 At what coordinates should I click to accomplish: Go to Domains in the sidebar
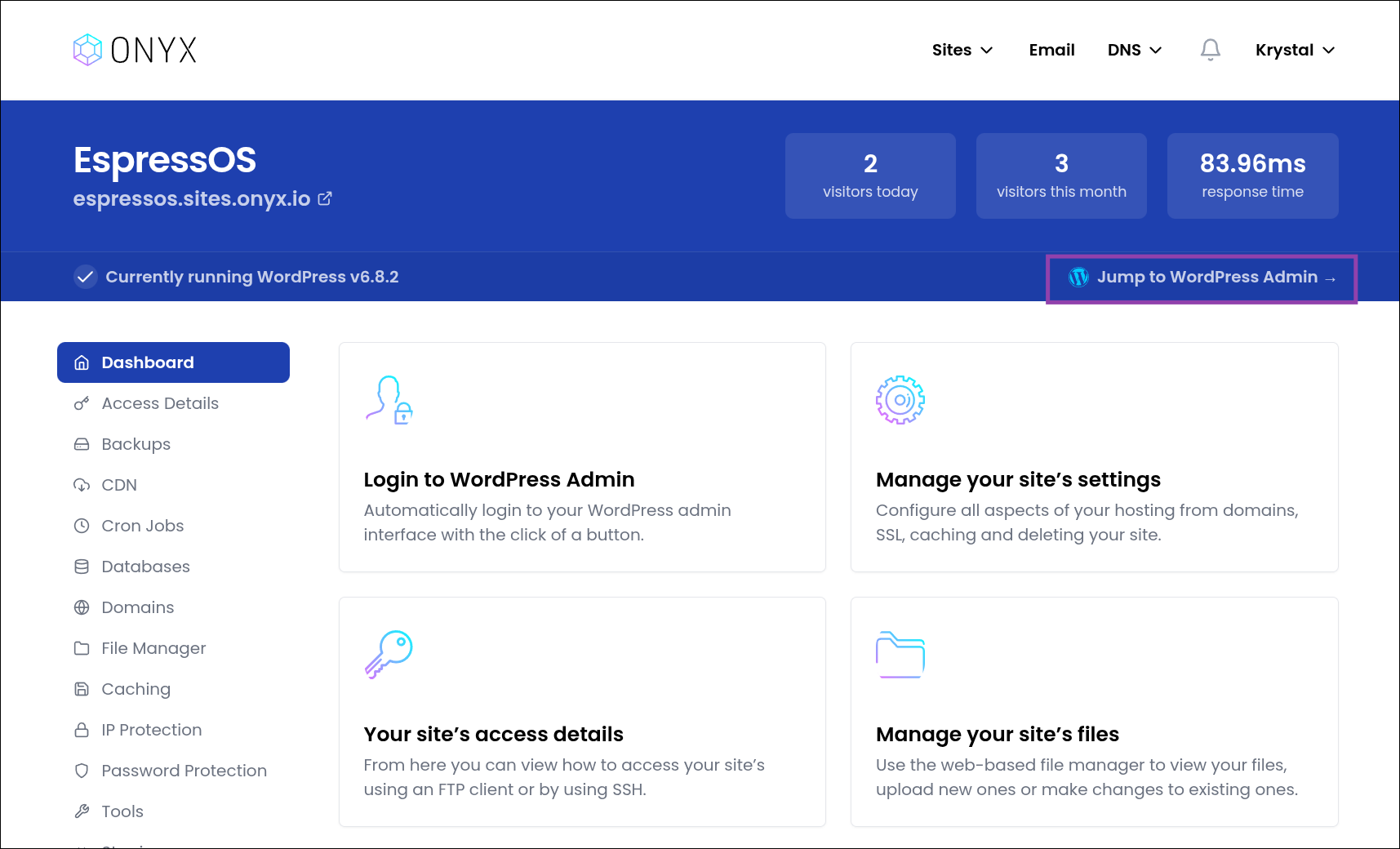[173, 607]
